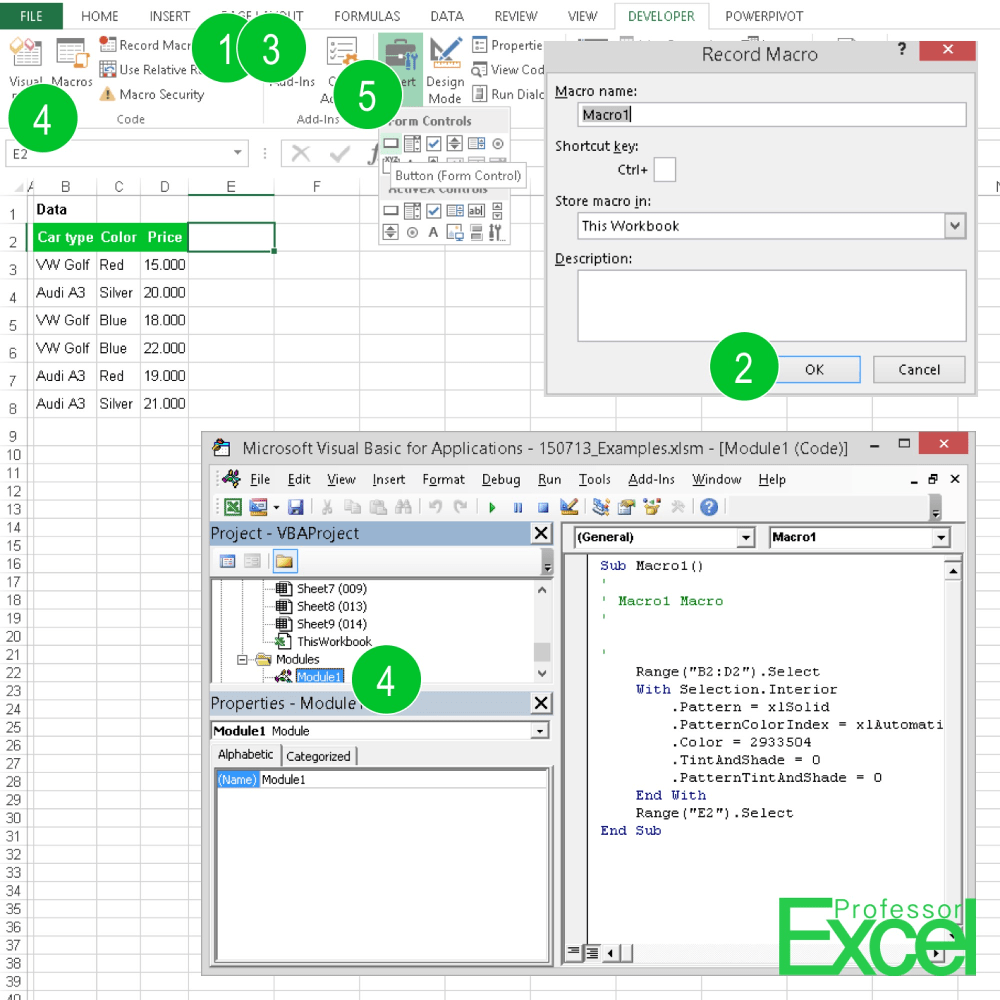Image resolution: width=1000 pixels, height=1000 pixels.
Task: Open the FILE tab
Action: coord(31,16)
